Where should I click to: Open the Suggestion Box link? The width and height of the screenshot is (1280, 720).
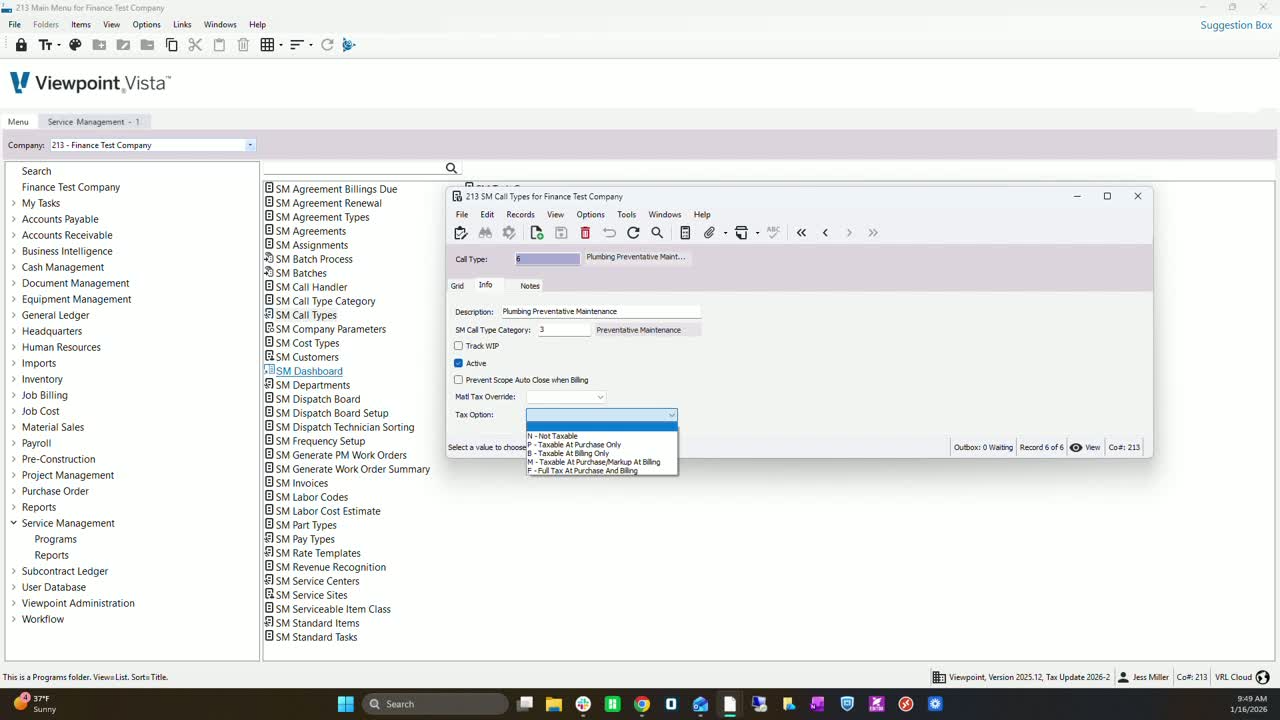pos(1236,25)
